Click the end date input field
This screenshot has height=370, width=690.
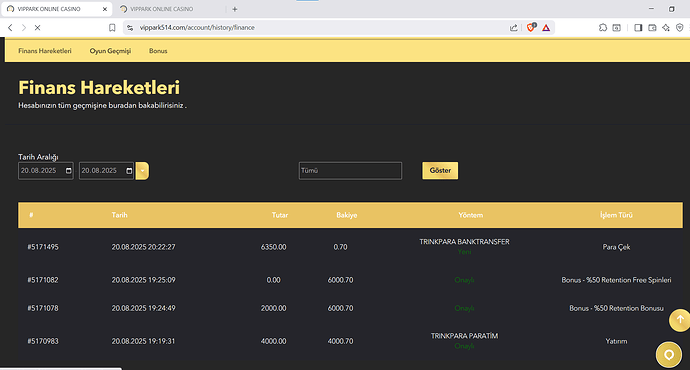pos(106,171)
